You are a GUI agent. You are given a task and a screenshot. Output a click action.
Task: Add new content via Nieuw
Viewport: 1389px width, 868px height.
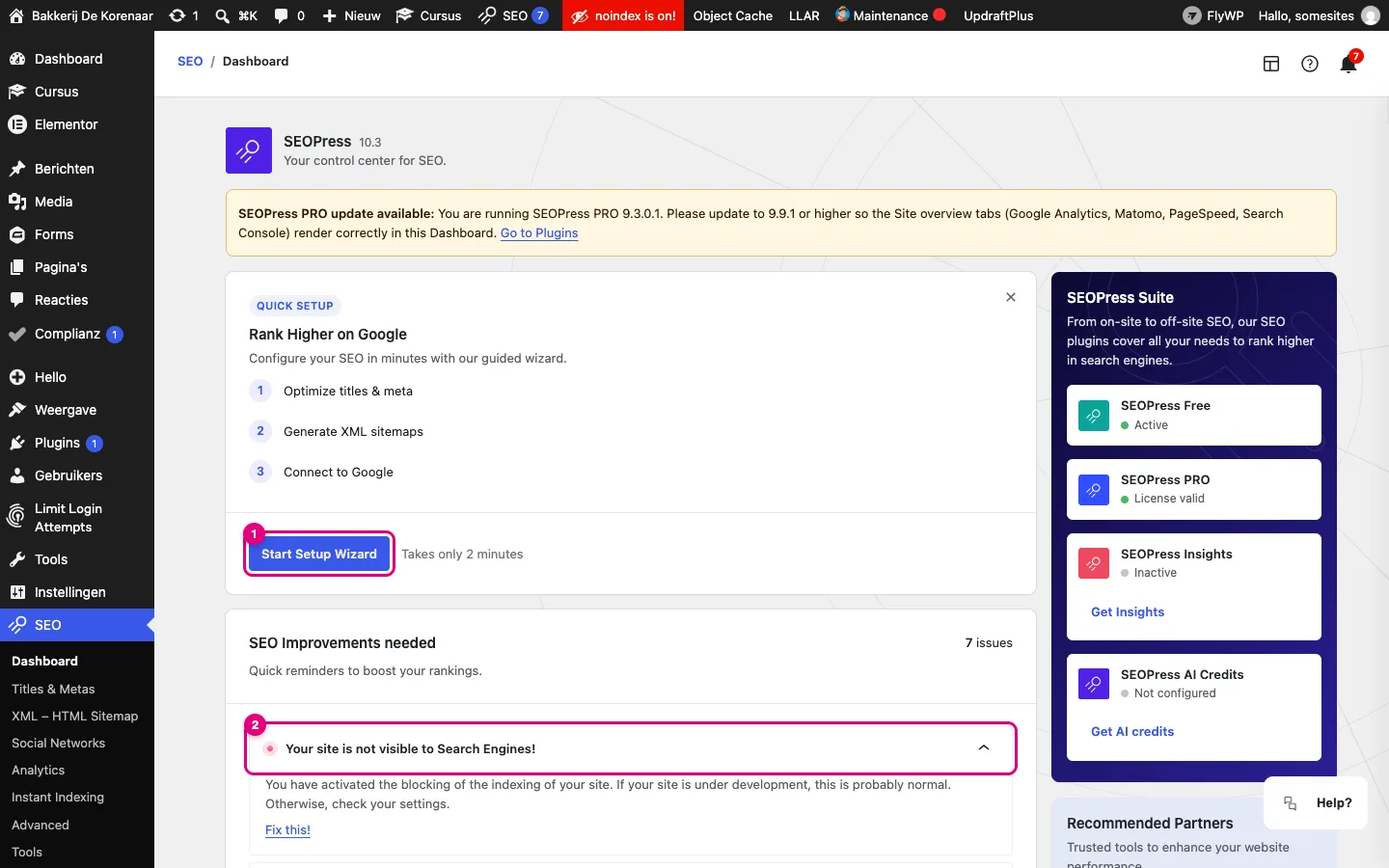point(351,15)
